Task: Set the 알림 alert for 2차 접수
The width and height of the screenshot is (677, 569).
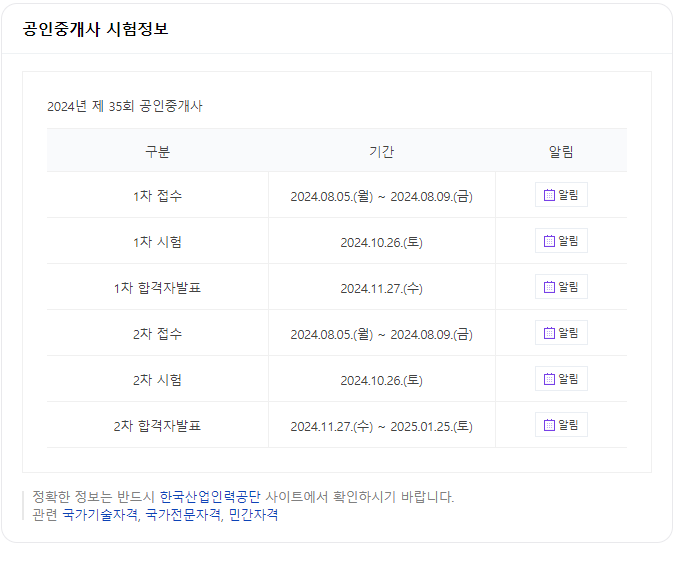Action: point(561,333)
